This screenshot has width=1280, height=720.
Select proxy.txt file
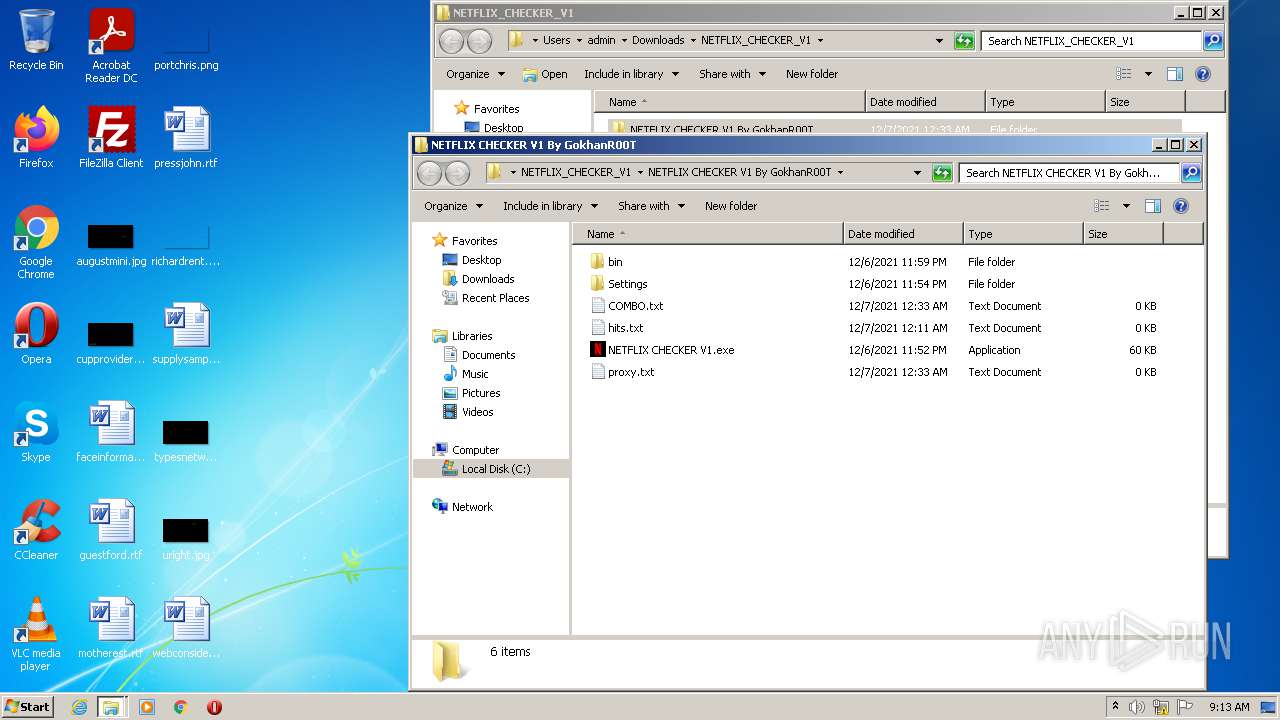point(631,372)
